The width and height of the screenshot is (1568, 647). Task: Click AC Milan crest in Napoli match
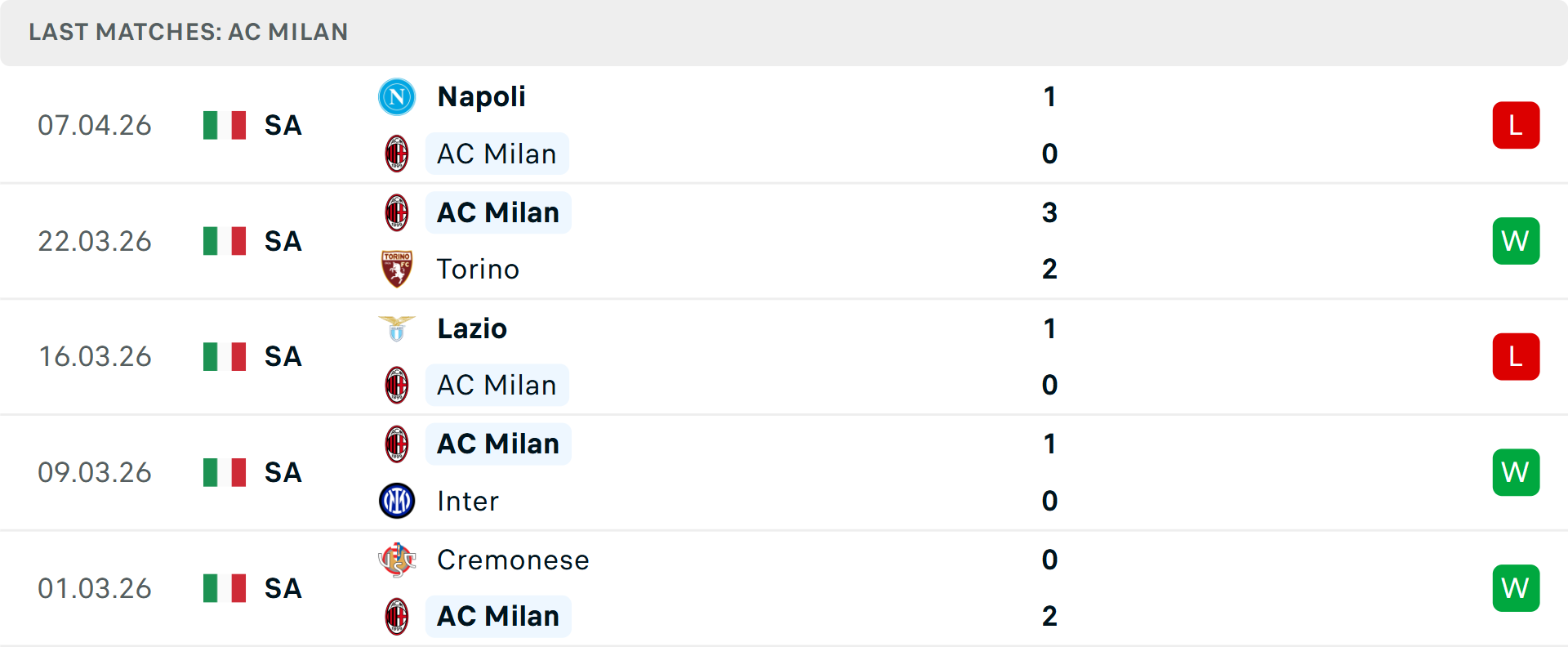(397, 154)
